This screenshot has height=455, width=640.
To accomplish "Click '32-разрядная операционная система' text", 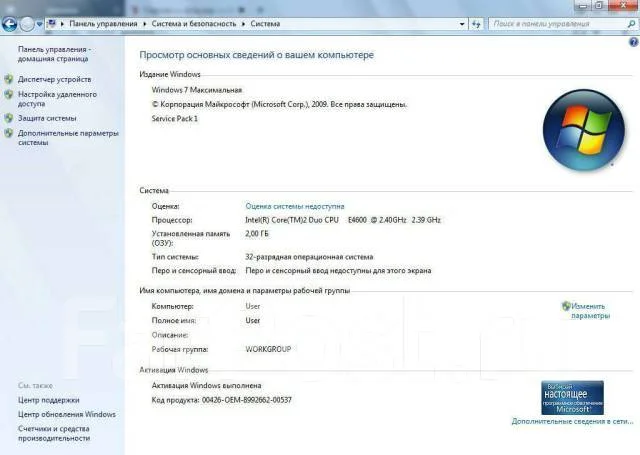I will pos(309,257).
